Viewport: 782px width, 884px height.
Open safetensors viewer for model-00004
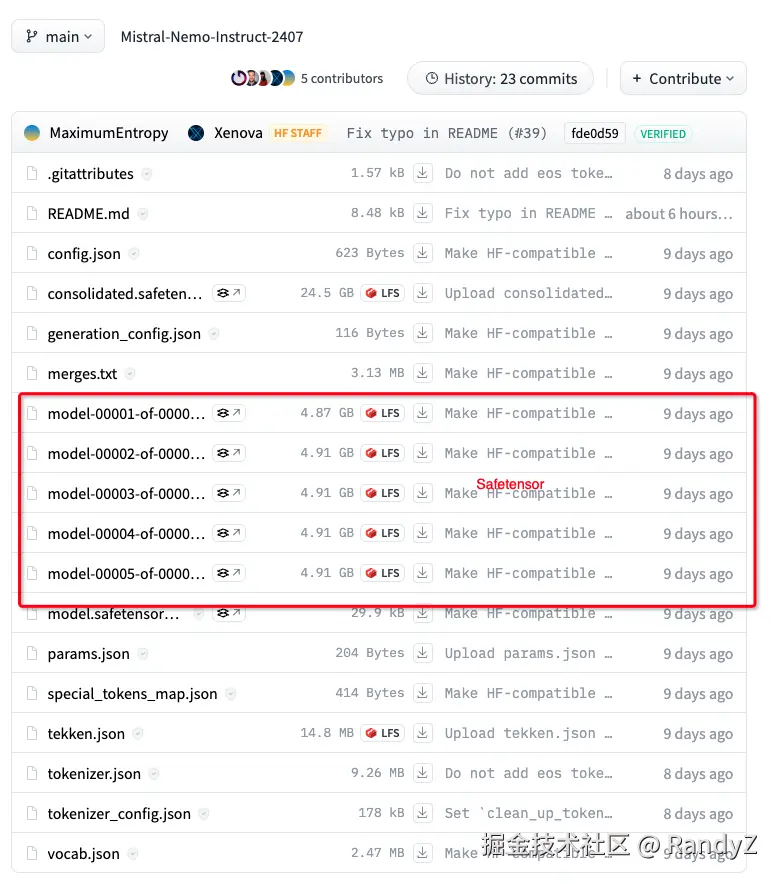click(x=229, y=533)
